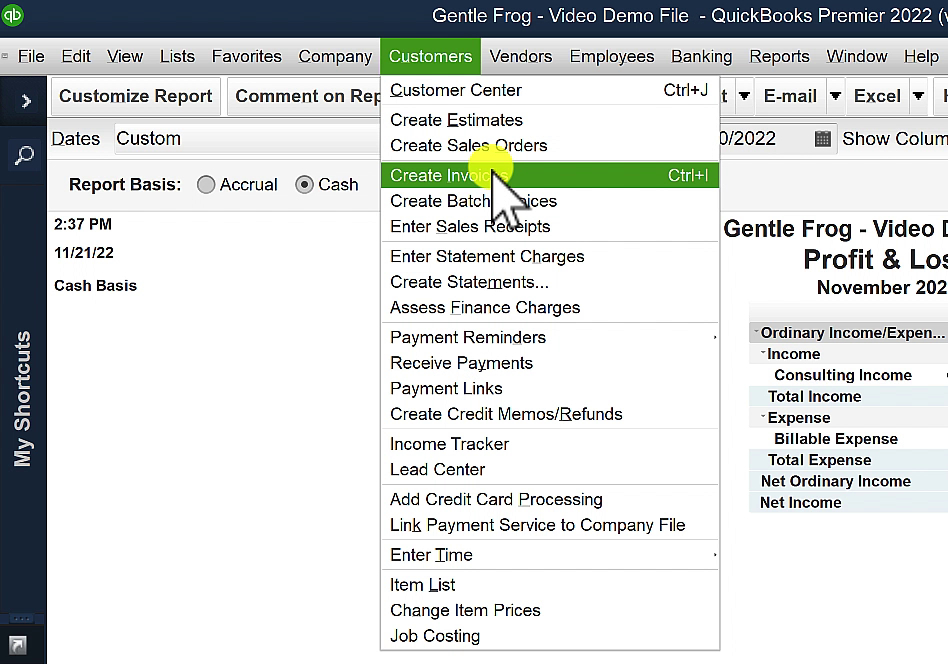Open the Employees menu
The height and width of the screenshot is (664, 948).
pos(612,56)
